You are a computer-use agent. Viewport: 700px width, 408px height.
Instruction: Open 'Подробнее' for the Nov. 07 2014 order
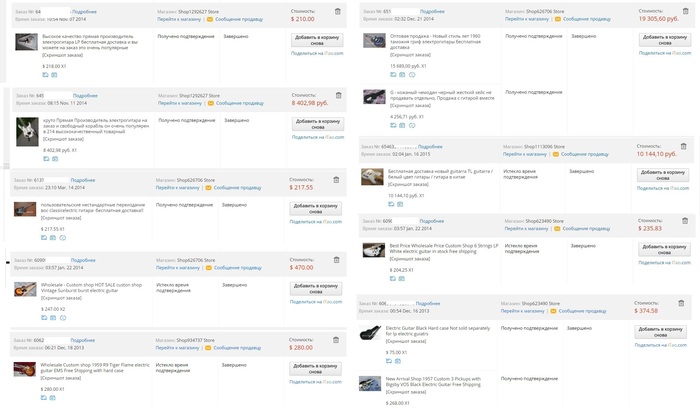coord(84,11)
